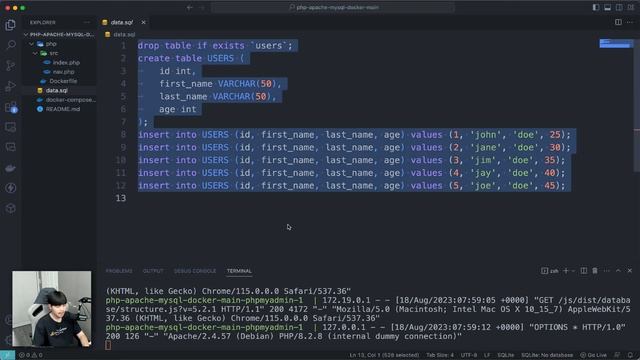
Task: Switch to the Debug Console tab
Action: pyautogui.click(x=195, y=271)
